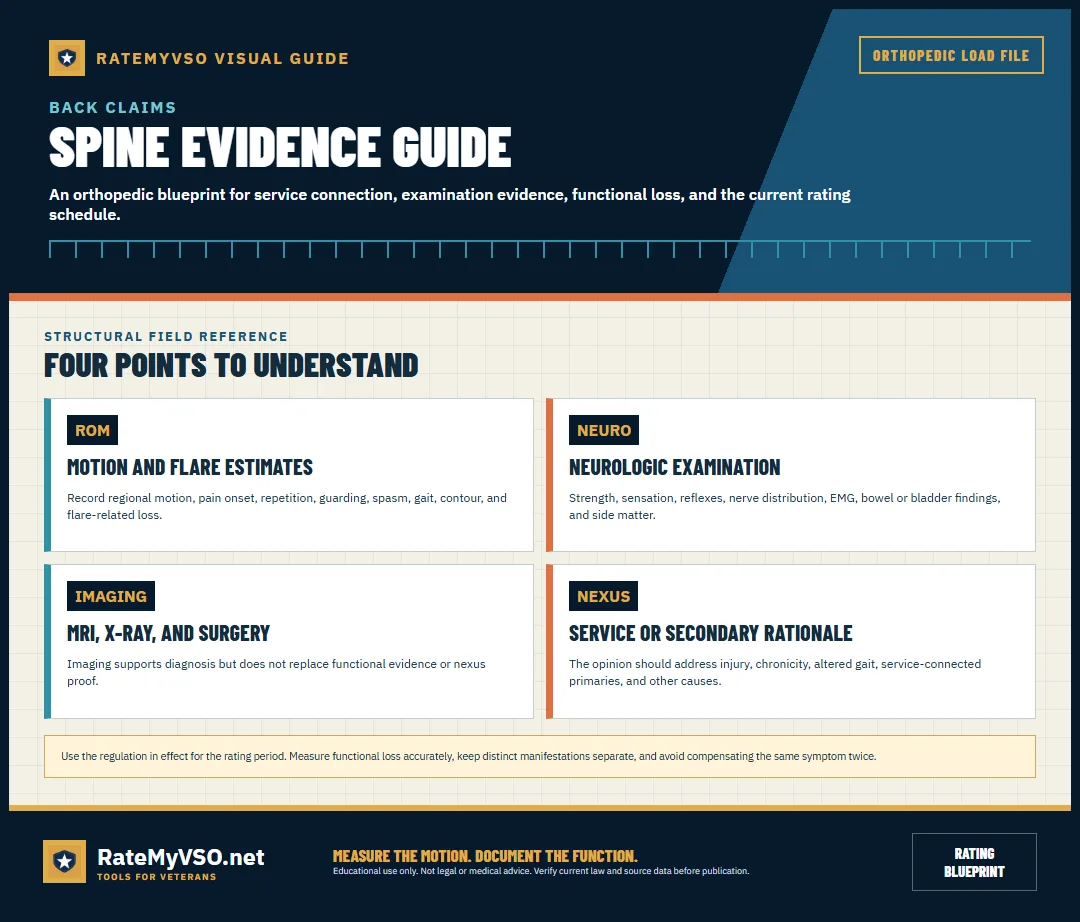Image resolution: width=1080 pixels, height=922 pixels.
Task: Click the RateMyVSO.net footer star logo
Action: click(x=65, y=861)
